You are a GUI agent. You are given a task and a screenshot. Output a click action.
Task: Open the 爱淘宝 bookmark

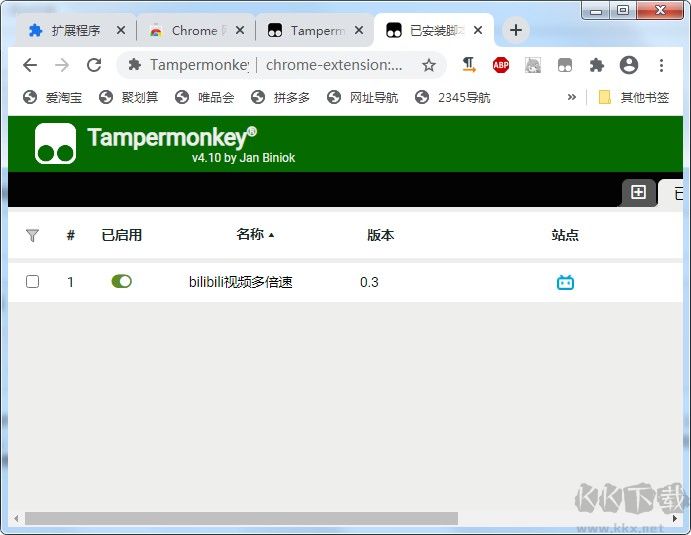point(52,97)
